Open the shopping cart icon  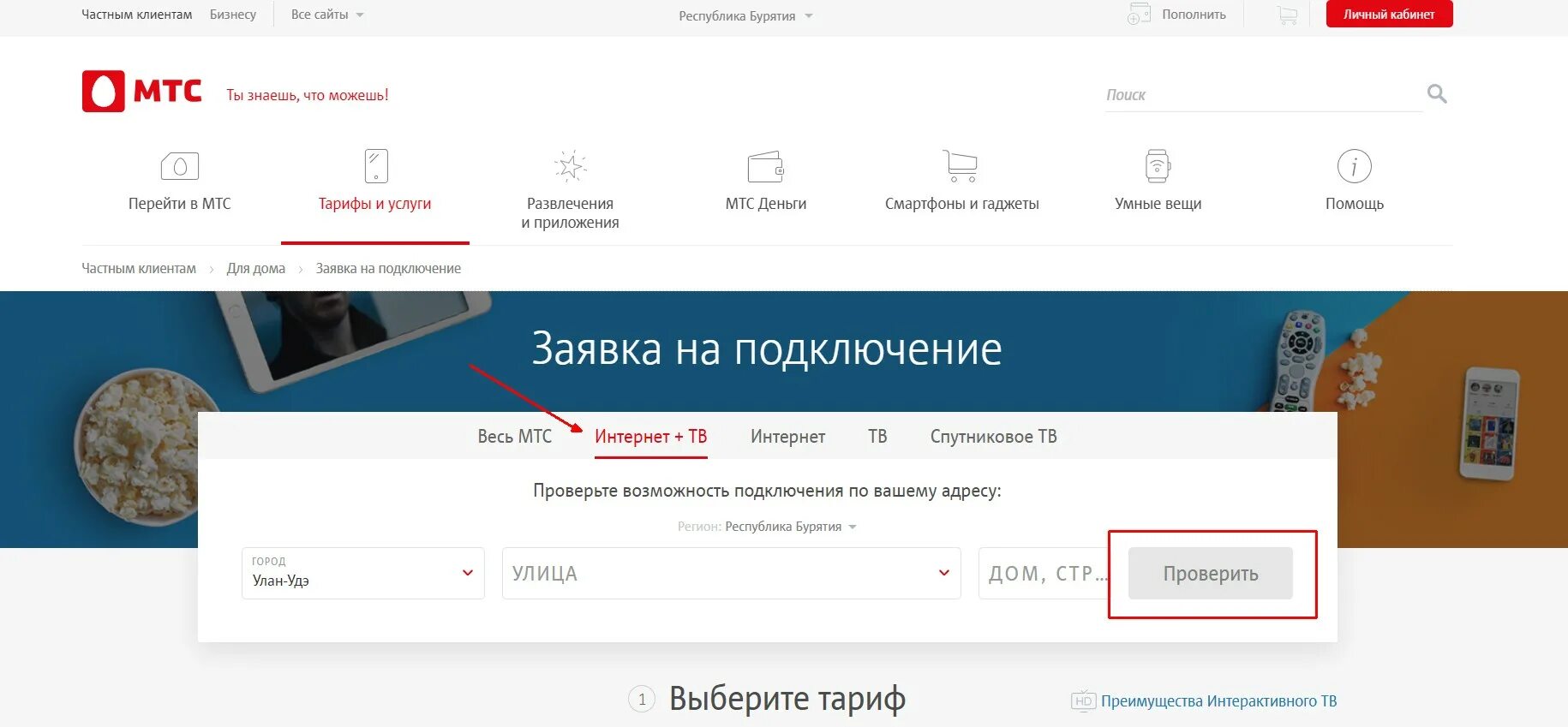point(1287,15)
